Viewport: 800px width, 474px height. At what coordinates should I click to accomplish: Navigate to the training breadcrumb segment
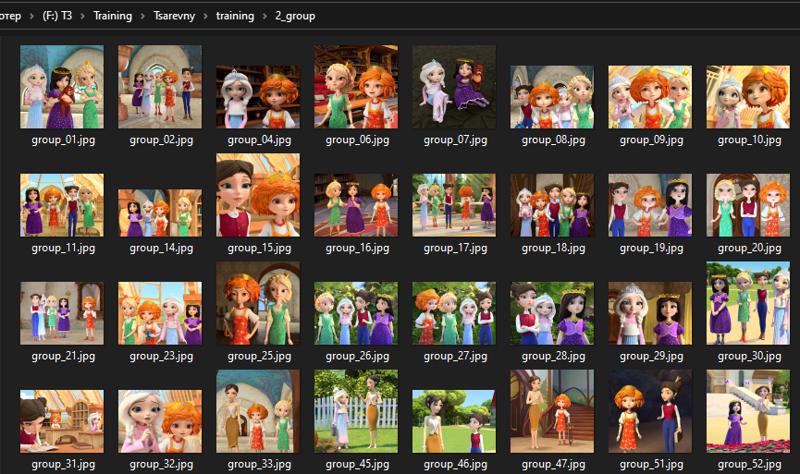click(x=235, y=16)
